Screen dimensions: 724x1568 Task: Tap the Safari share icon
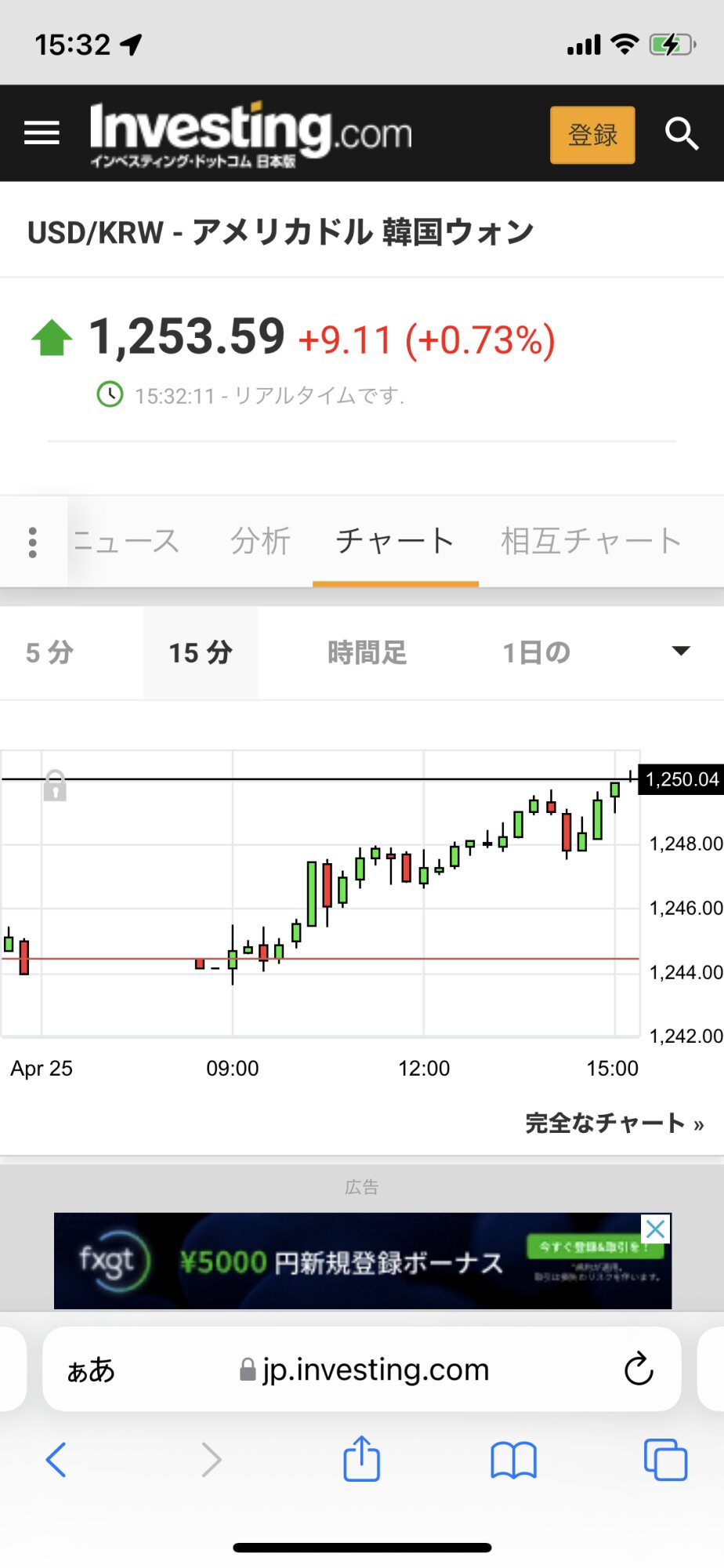coord(361,1459)
